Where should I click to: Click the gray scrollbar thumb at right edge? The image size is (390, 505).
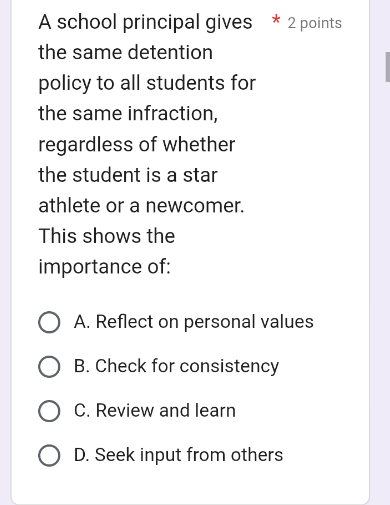coord(387,67)
